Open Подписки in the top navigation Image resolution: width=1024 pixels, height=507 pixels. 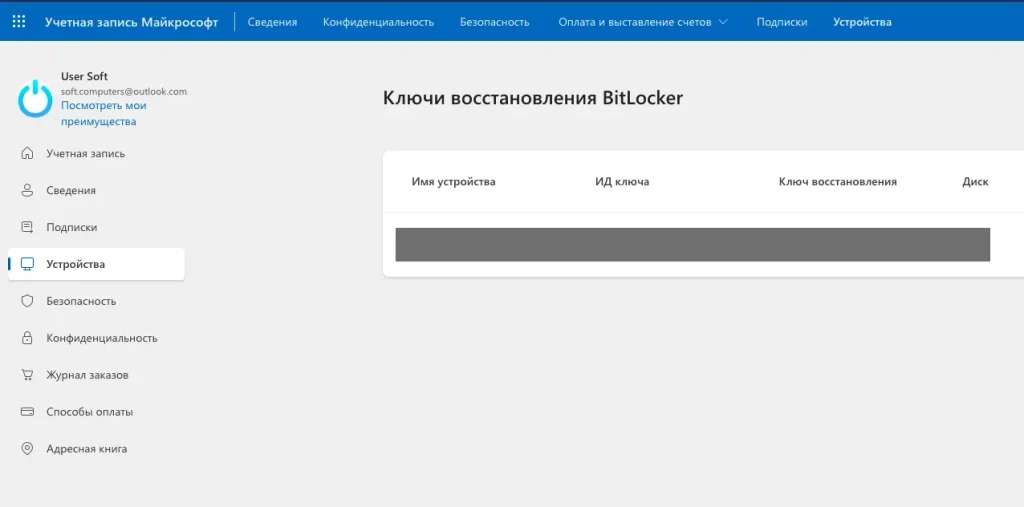coord(781,21)
